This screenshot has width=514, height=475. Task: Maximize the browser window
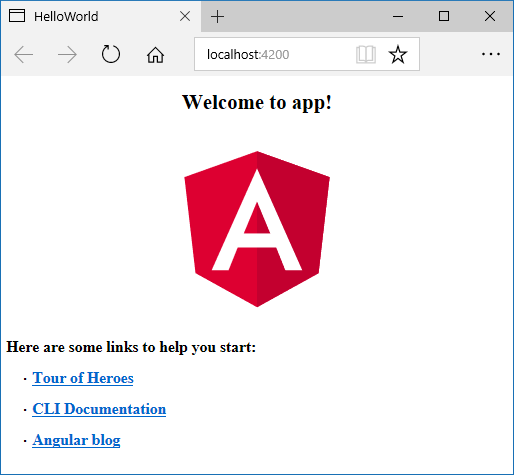pos(444,16)
